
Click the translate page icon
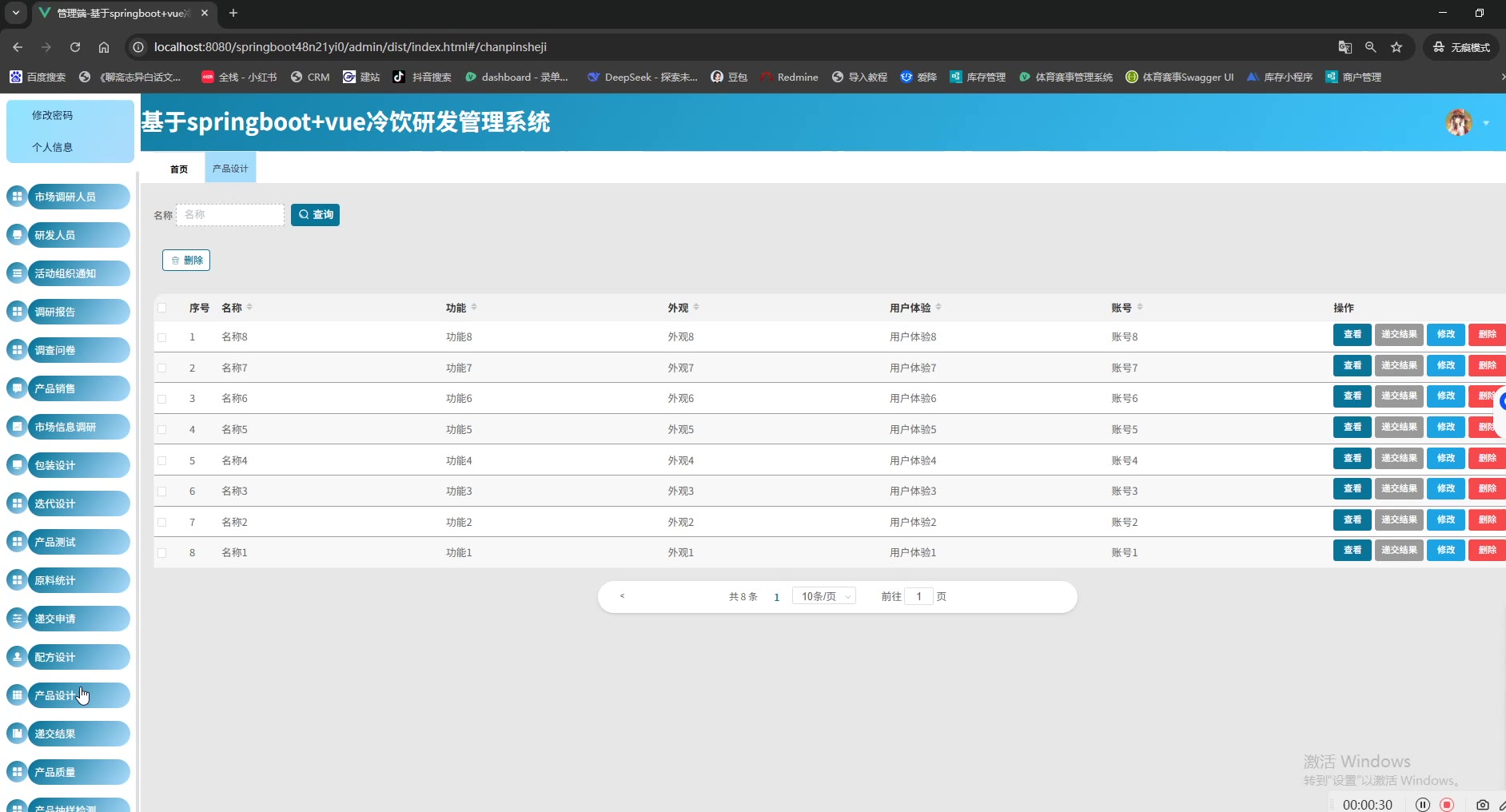tap(1345, 47)
